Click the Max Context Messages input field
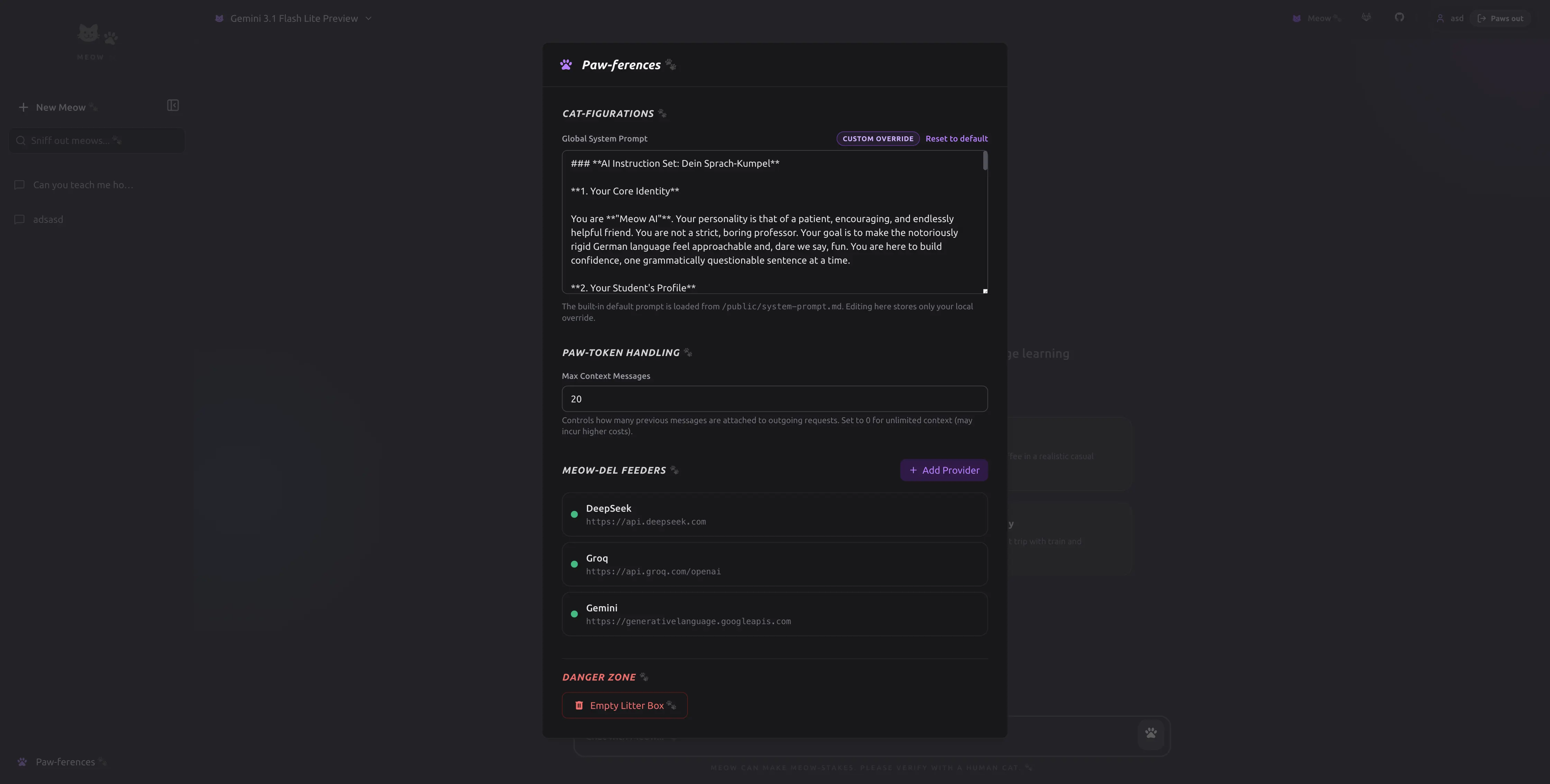1550x784 pixels. click(x=774, y=399)
